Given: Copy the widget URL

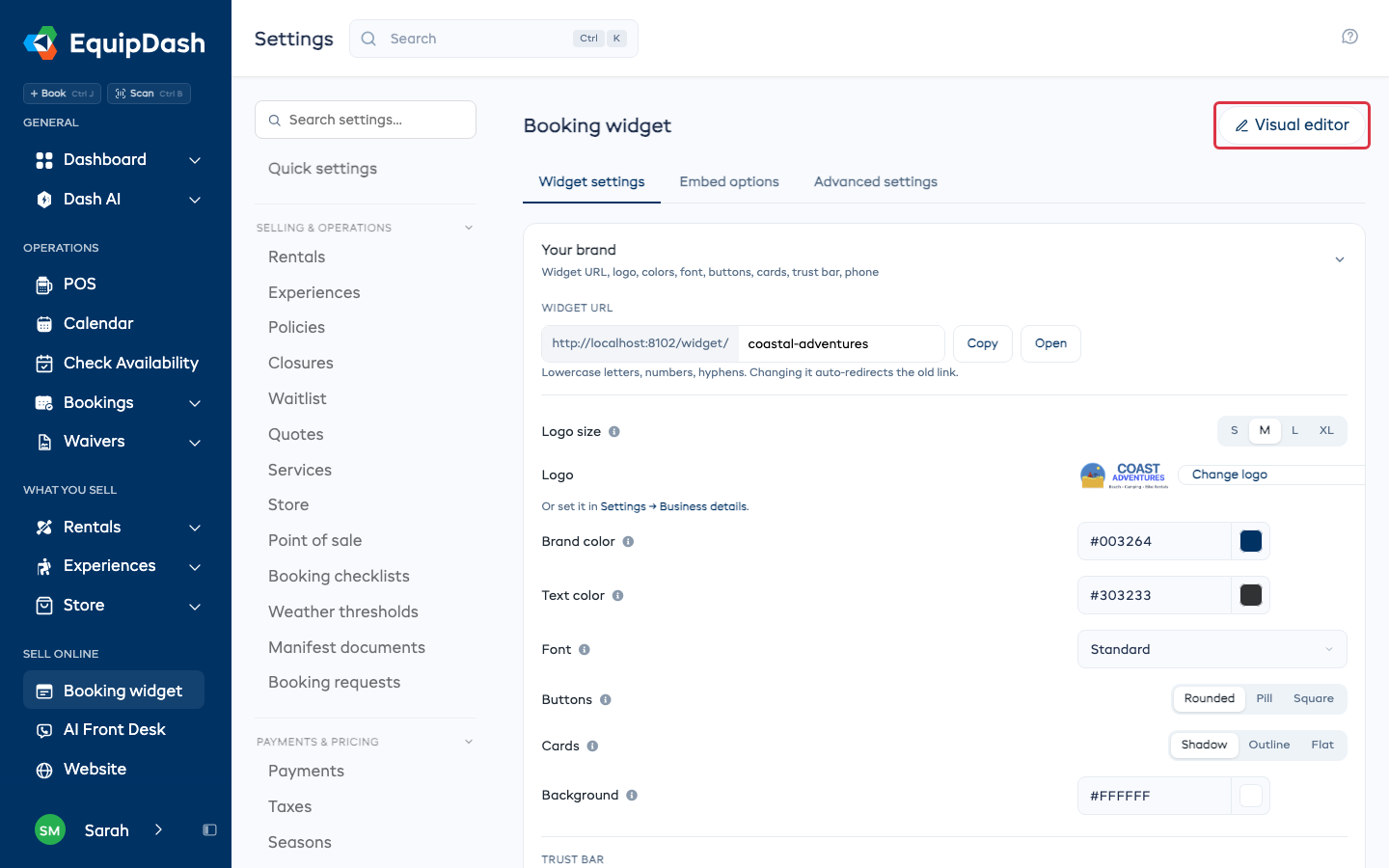Looking at the screenshot, I should tap(982, 343).
